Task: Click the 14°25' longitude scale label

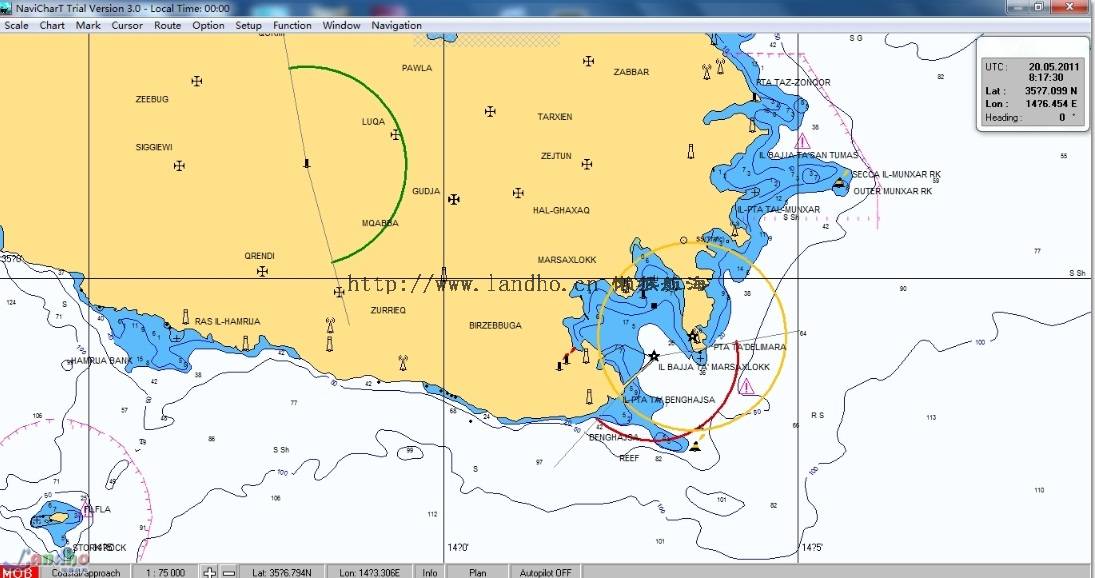Action: [x=812, y=548]
